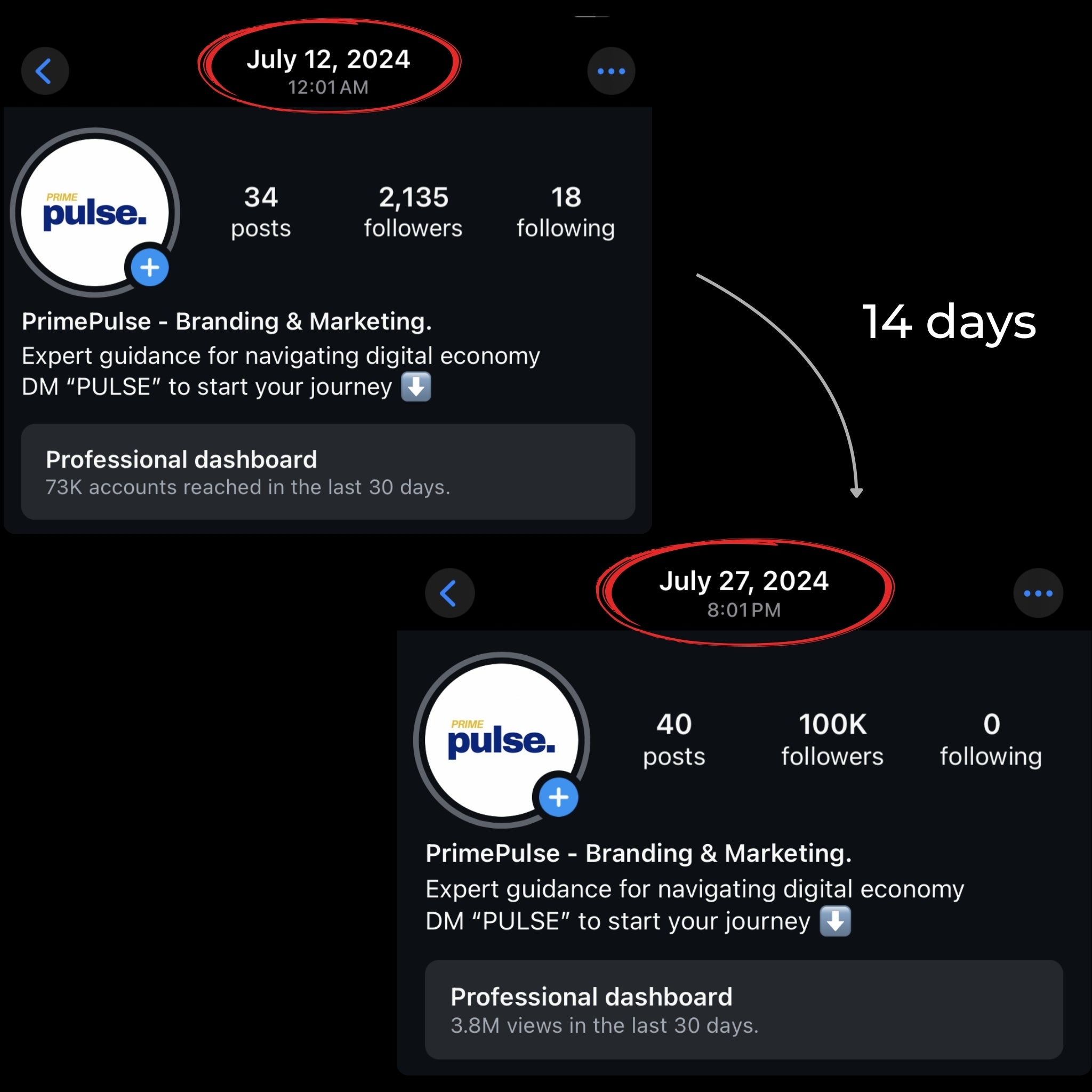Tap the back arrow on July 12 screenshot
Viewport: 1092px width, 1092px height.
[45, 71]
